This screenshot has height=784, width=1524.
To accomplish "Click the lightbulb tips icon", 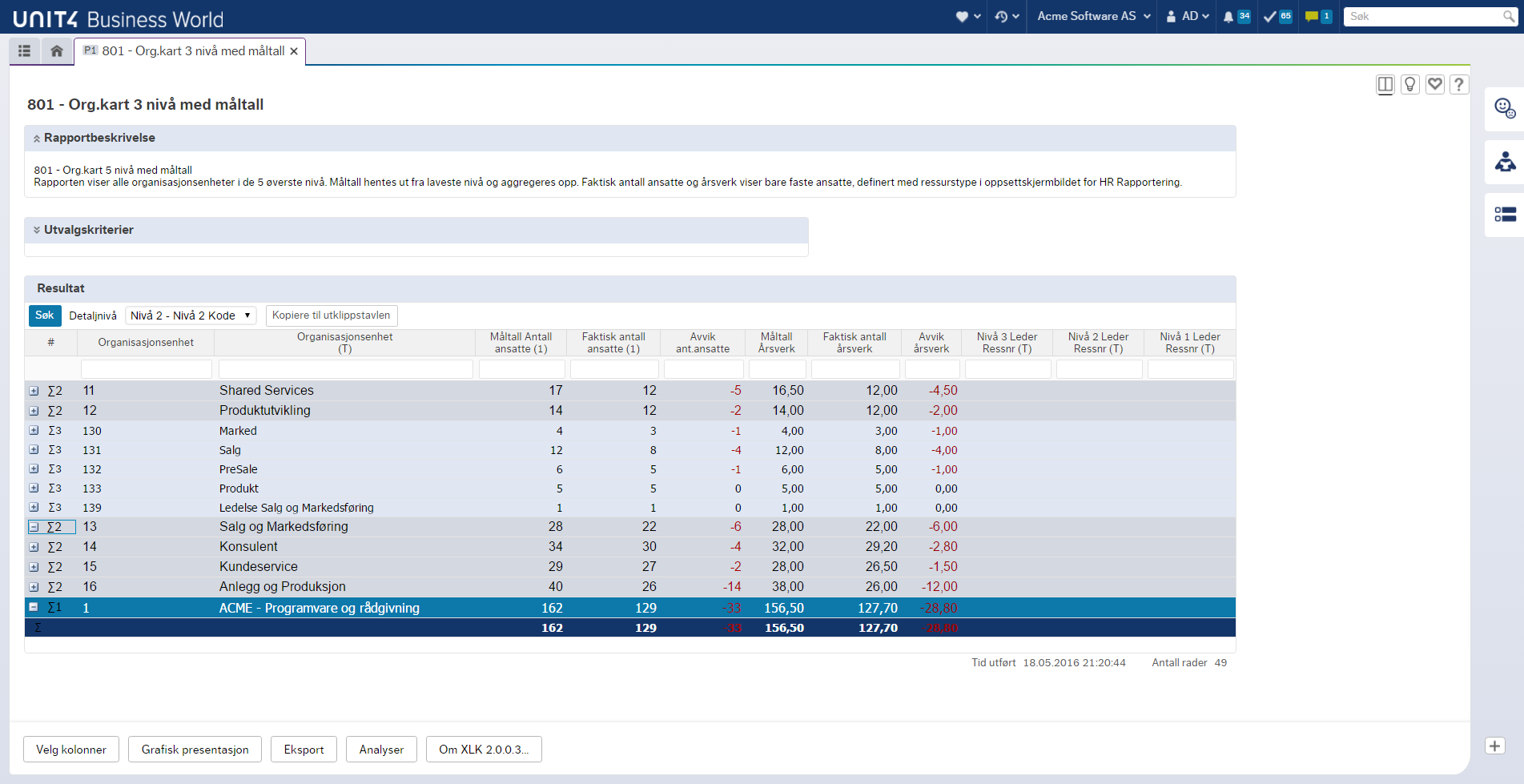I will (1410, 84).
